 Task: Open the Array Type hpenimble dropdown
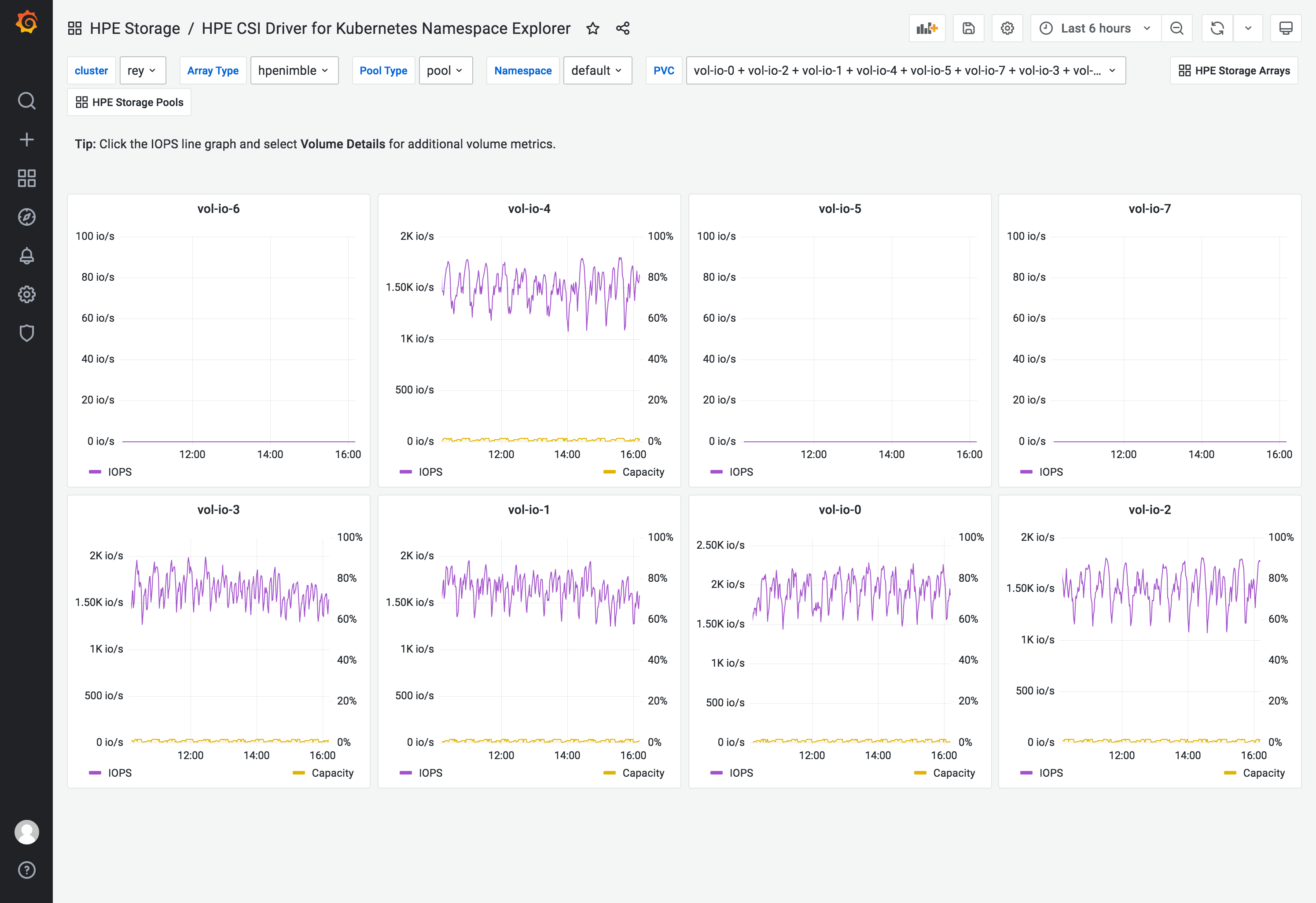coord(294,71)
